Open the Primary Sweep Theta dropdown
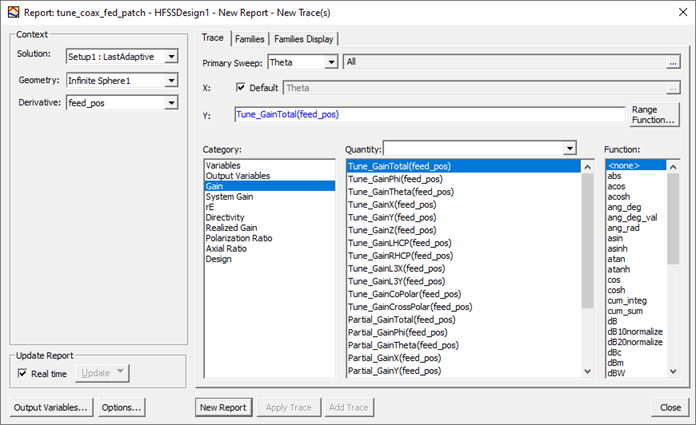 tap(331, 62)
